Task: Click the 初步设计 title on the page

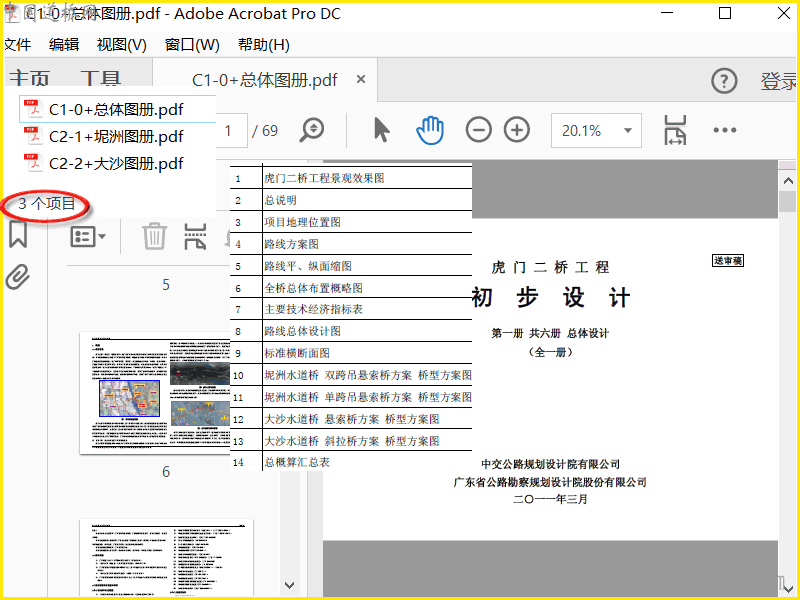Action: [550, 297]
